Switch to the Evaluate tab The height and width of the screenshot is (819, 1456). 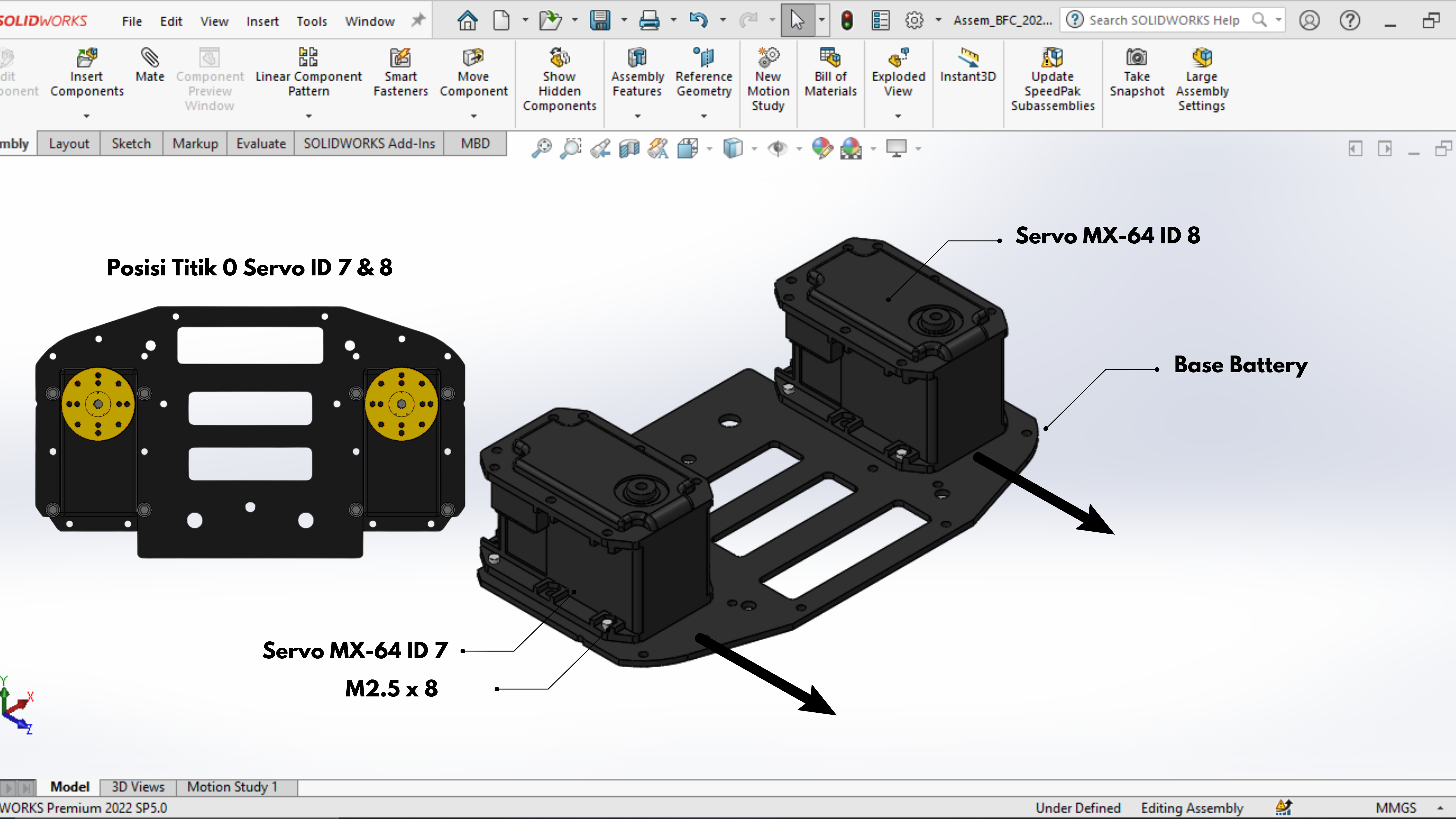261,144
